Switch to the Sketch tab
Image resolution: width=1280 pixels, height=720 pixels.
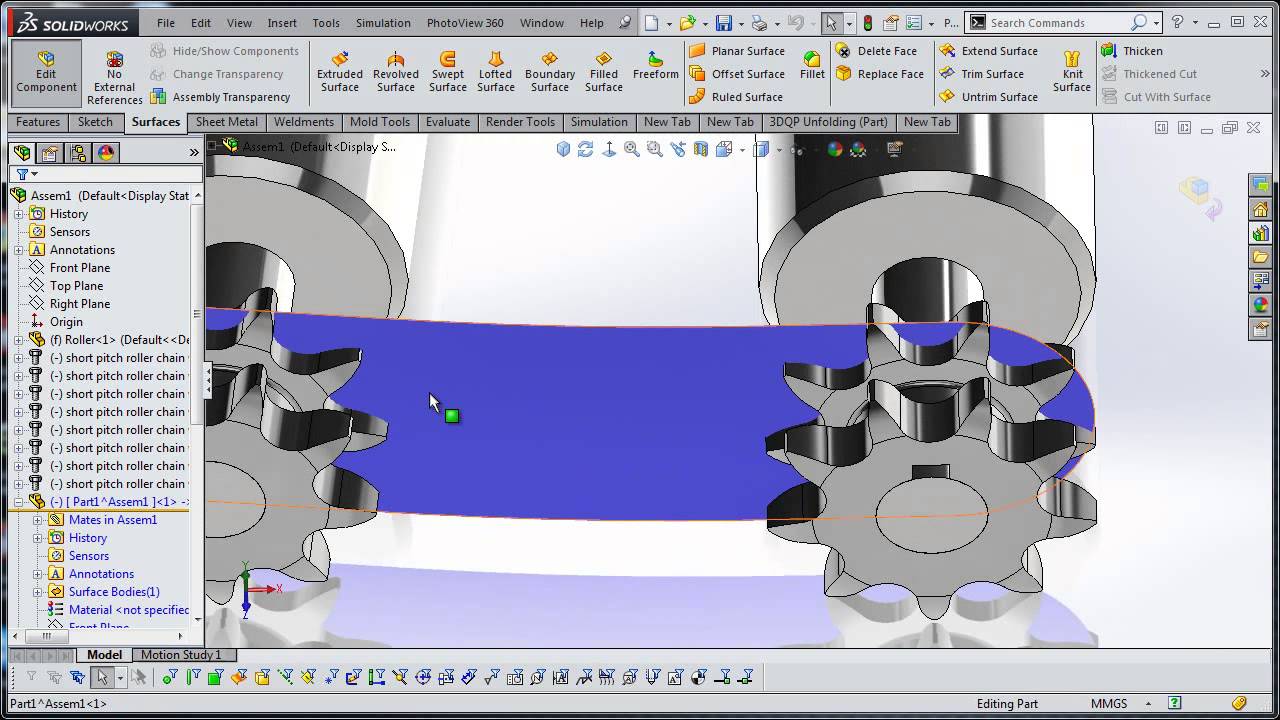click(96, 122)
